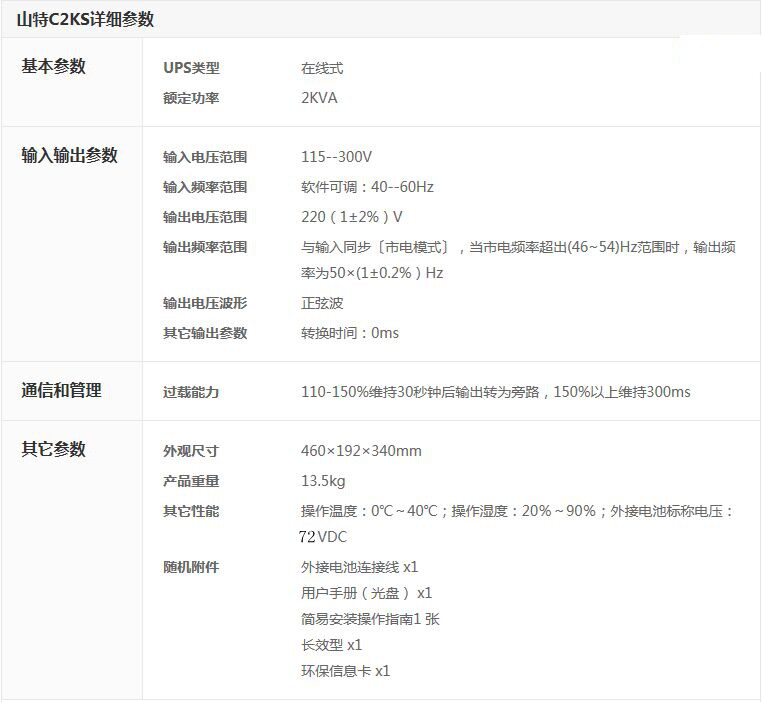
Task: Click the 环保信息卡 x1 accessory entry
Action: coord(346,671)
